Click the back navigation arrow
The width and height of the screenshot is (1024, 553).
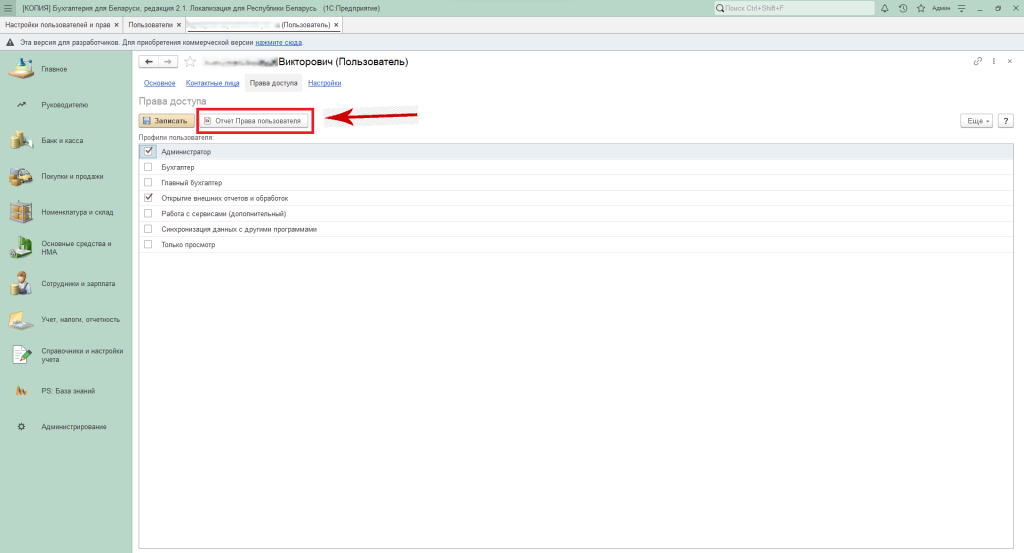[x=149, y=62]
